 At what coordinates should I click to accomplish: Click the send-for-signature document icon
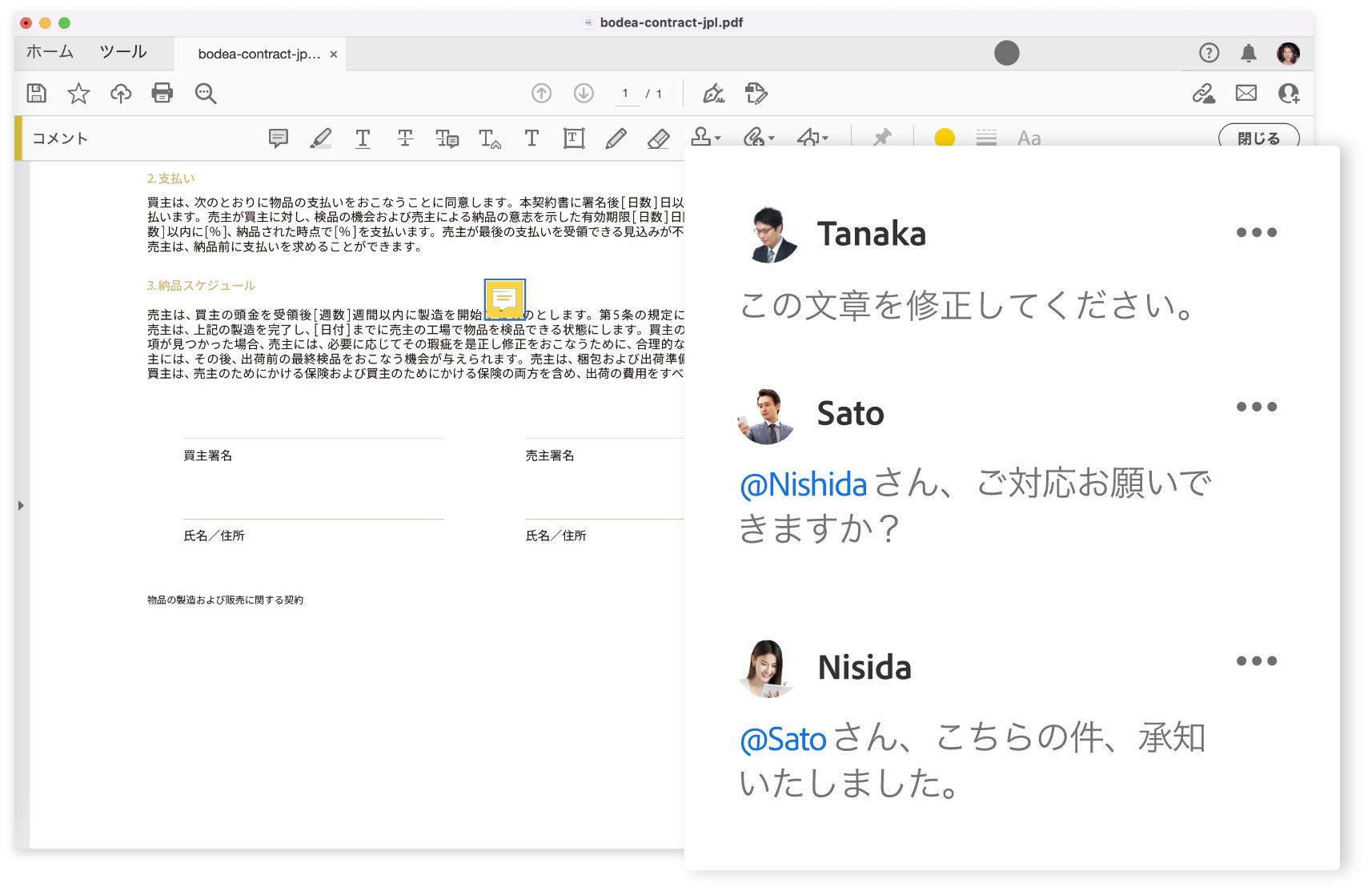pos(756,94)
